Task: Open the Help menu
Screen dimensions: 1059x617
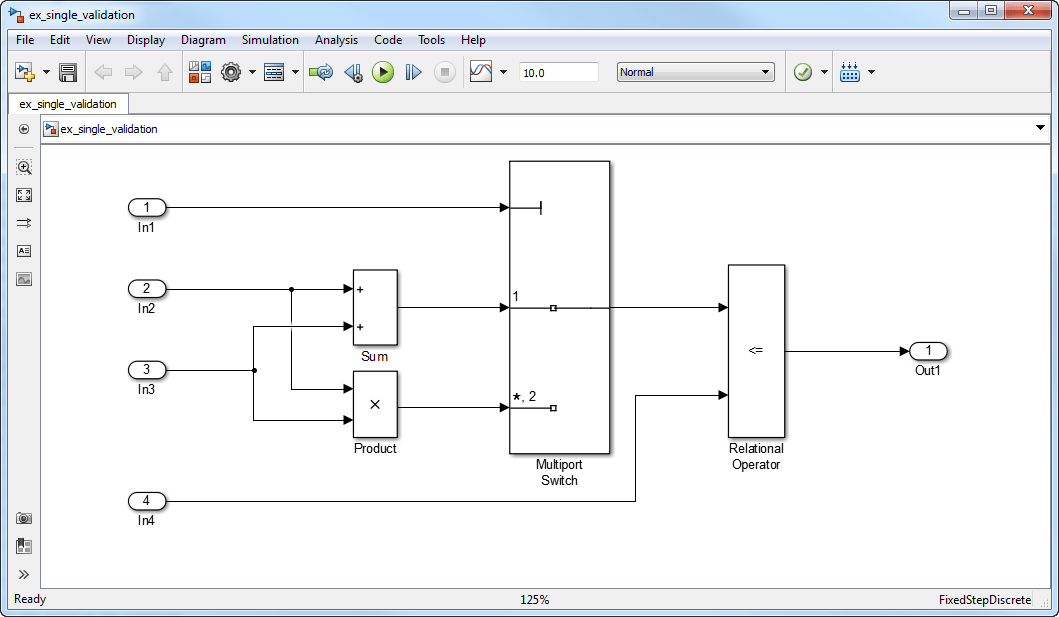Action: coord(473,40)
